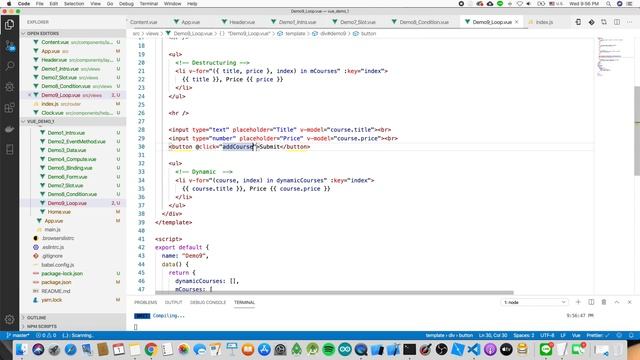Maximize the panel with up chevron
Screen dimensions: 640x360
617,302
